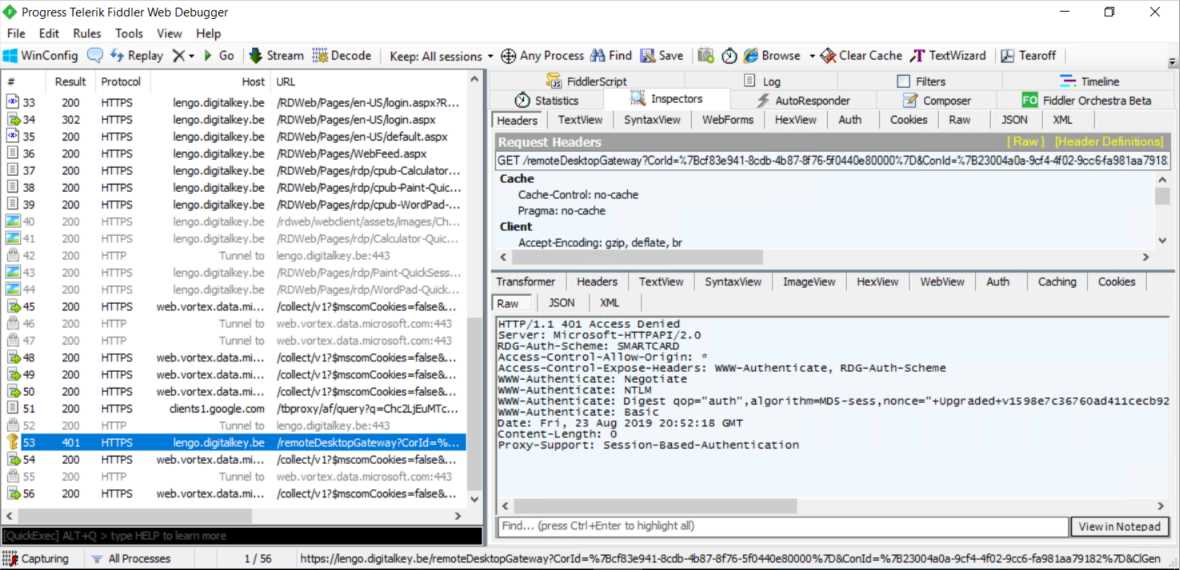1180x570 pixels.
Task: Click Accept-Encoding header entry
Action: point(600,242)
